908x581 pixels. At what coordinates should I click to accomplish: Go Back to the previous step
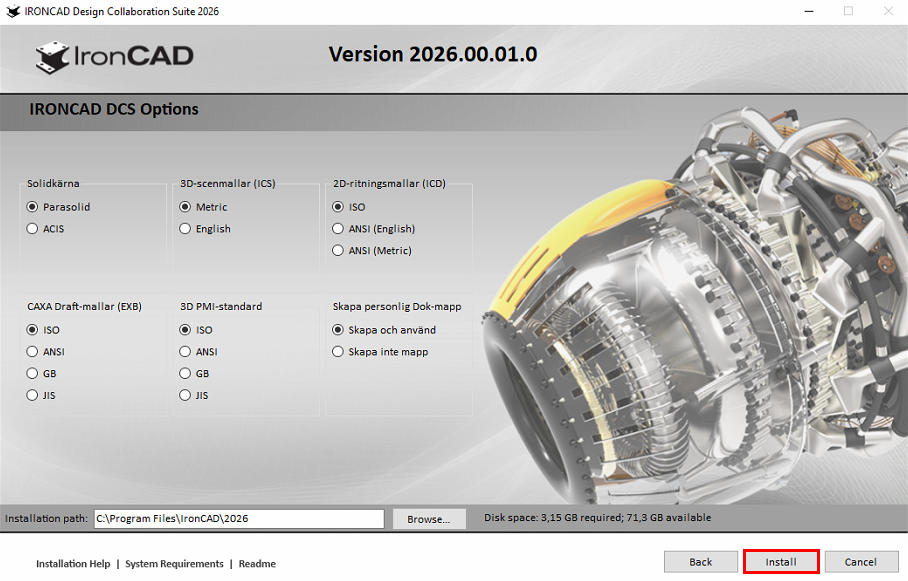tap(701, 562)
